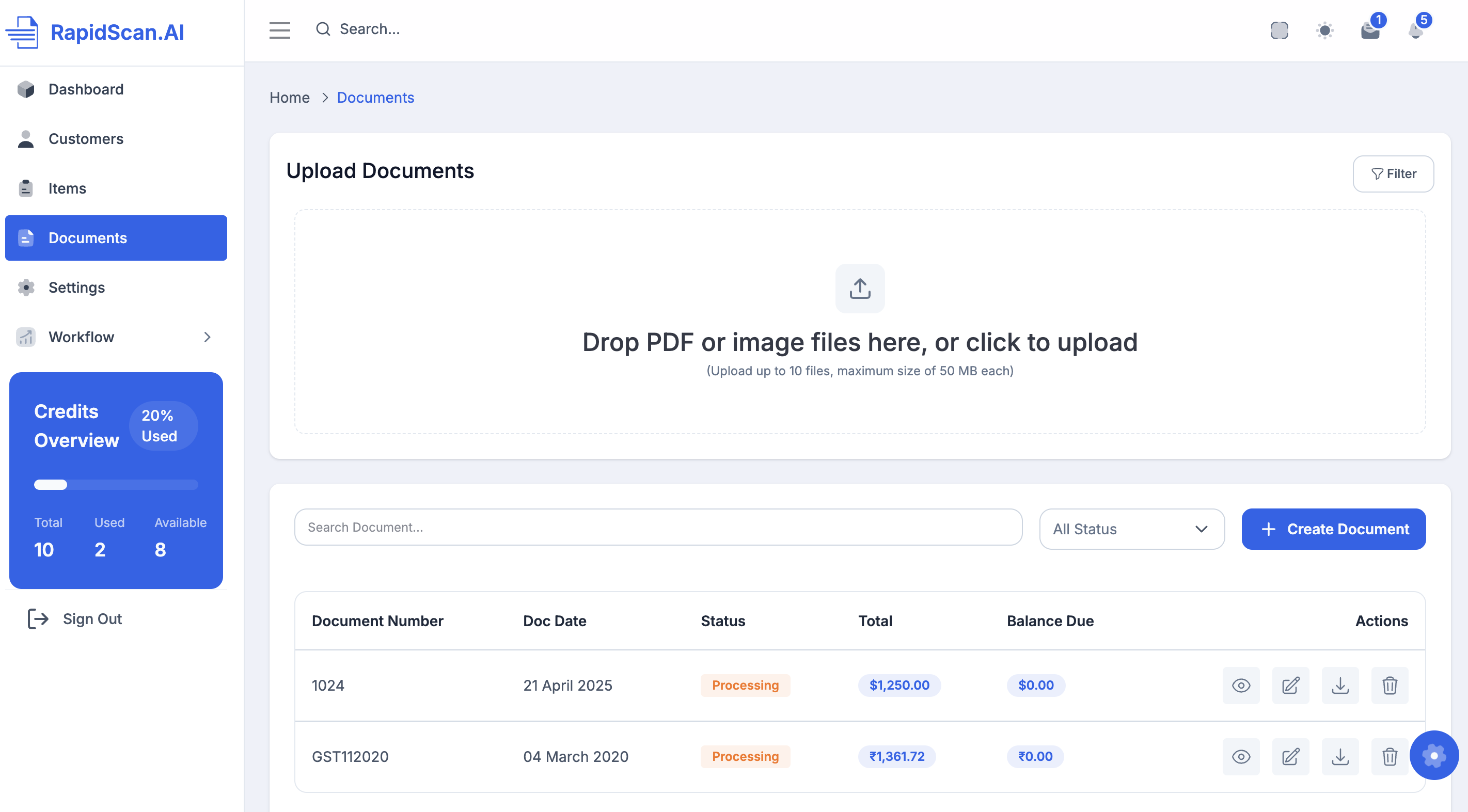Delete document 1024 with trash icon

click(x=1390, y=685)
